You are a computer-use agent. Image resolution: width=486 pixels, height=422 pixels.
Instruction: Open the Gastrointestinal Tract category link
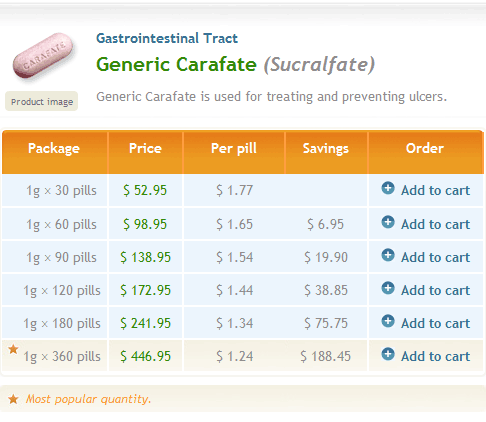pos(167,38)
